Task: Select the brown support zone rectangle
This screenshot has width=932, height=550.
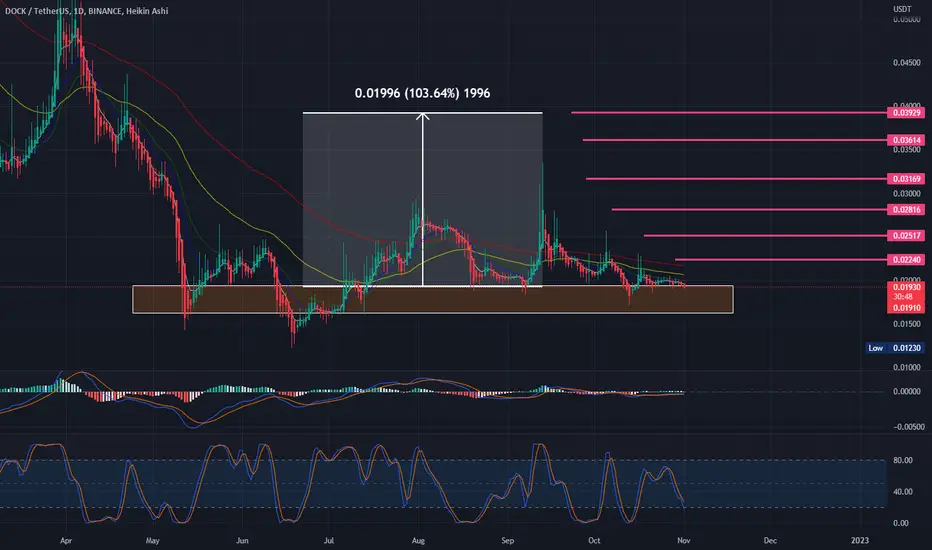Action: (433, 299)
